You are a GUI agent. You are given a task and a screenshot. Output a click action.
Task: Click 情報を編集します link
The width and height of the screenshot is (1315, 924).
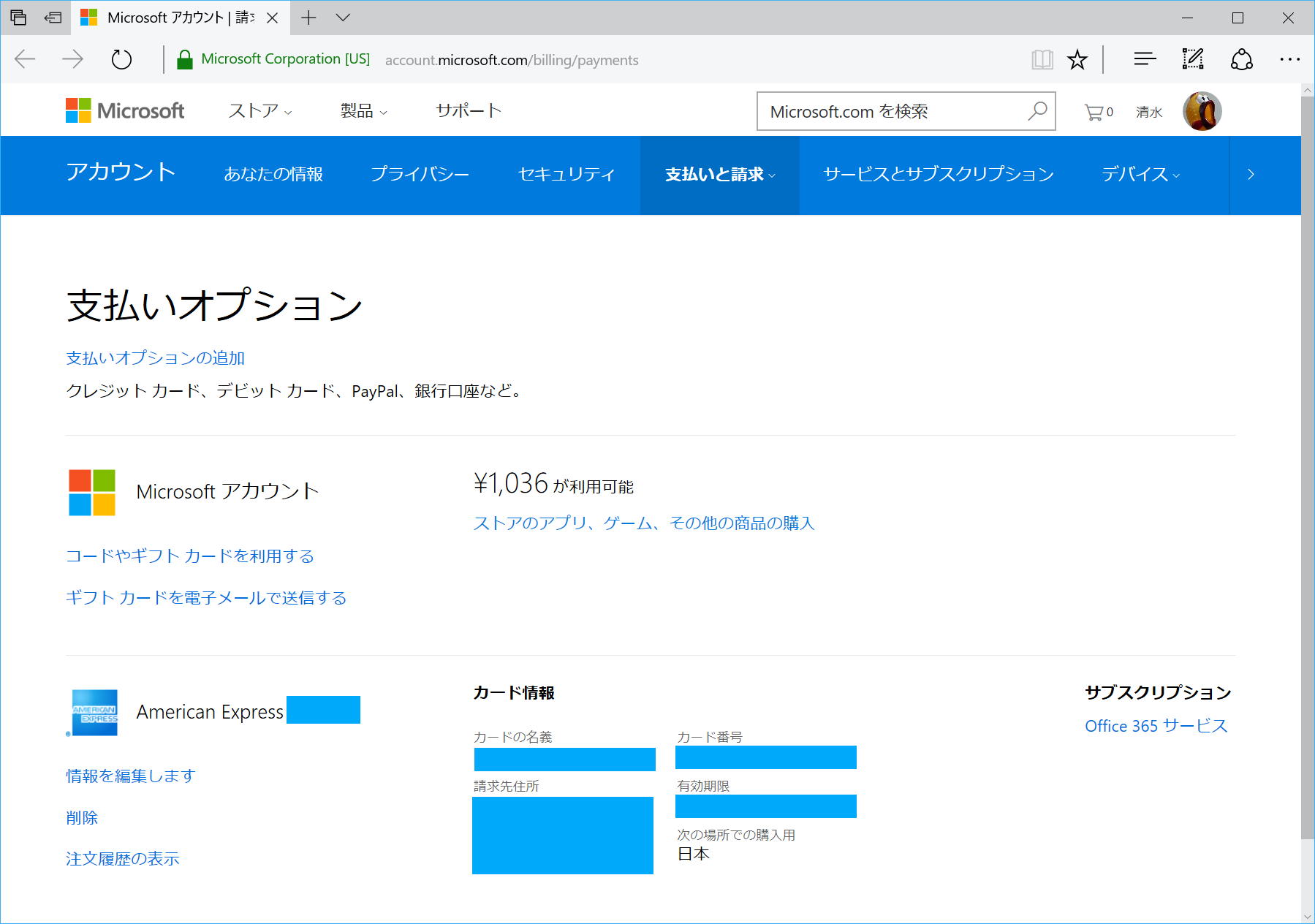pos(131,776)
